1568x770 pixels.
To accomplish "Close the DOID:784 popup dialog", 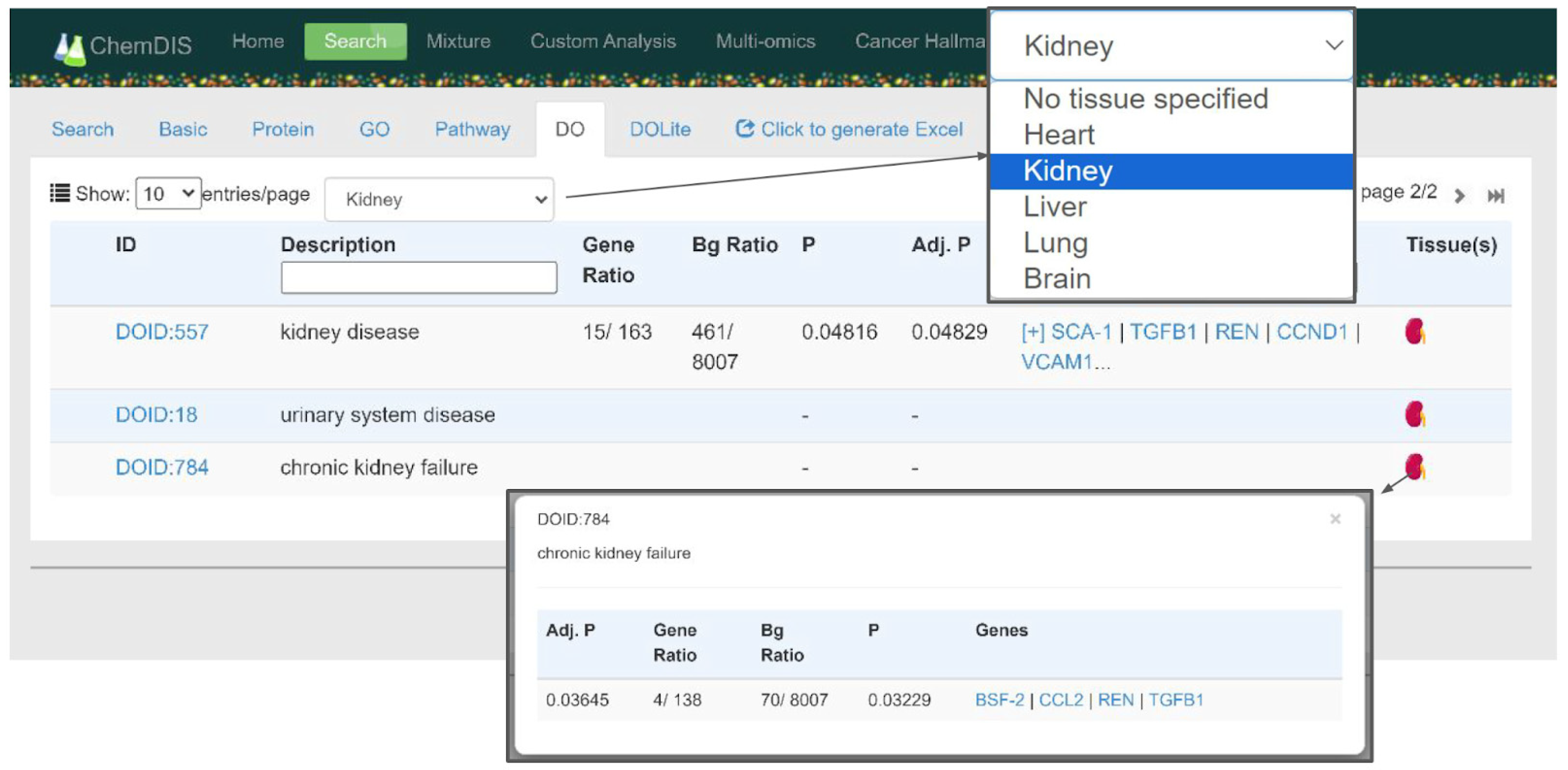I will tap(1335, 519).
